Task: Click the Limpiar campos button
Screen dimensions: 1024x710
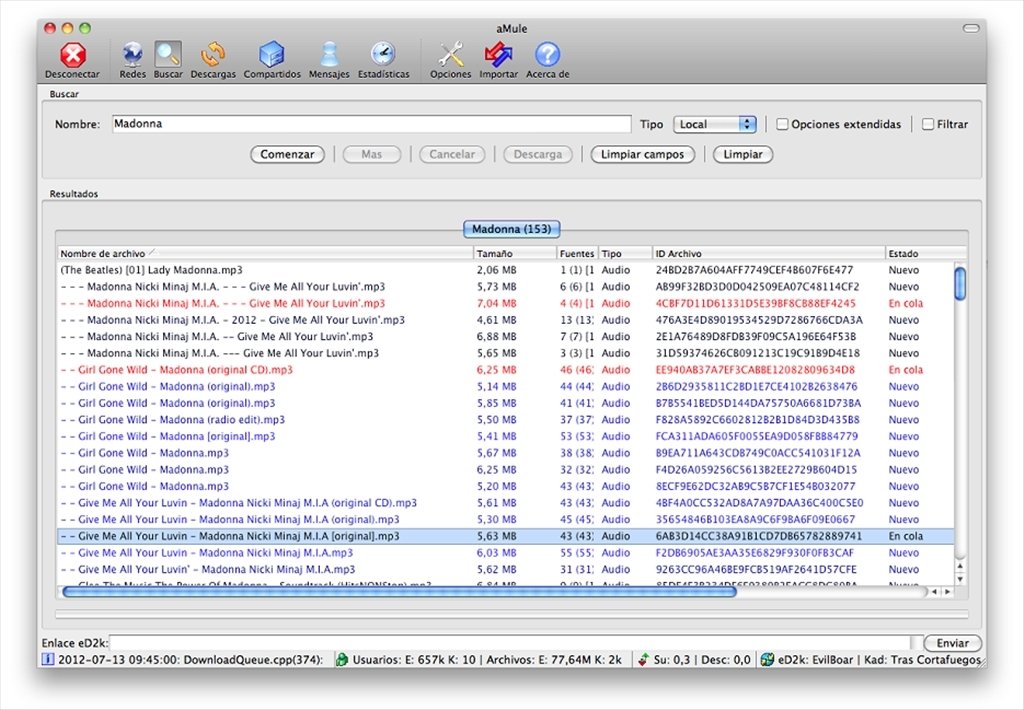Action: (x=643, y=154)
